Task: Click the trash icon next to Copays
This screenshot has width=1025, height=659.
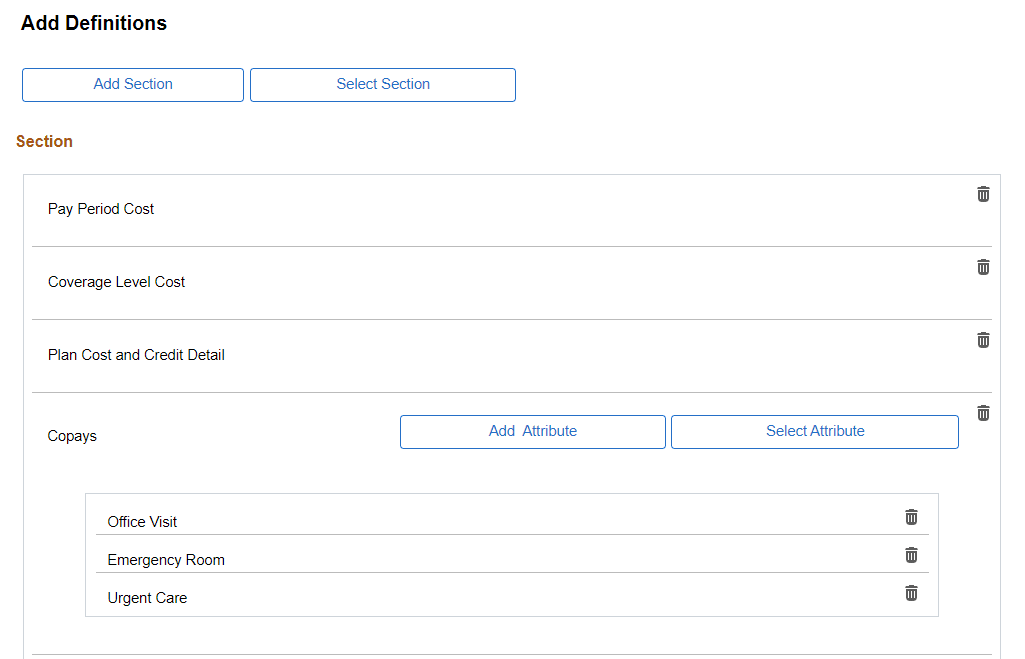Action: (x=983, y=412)
